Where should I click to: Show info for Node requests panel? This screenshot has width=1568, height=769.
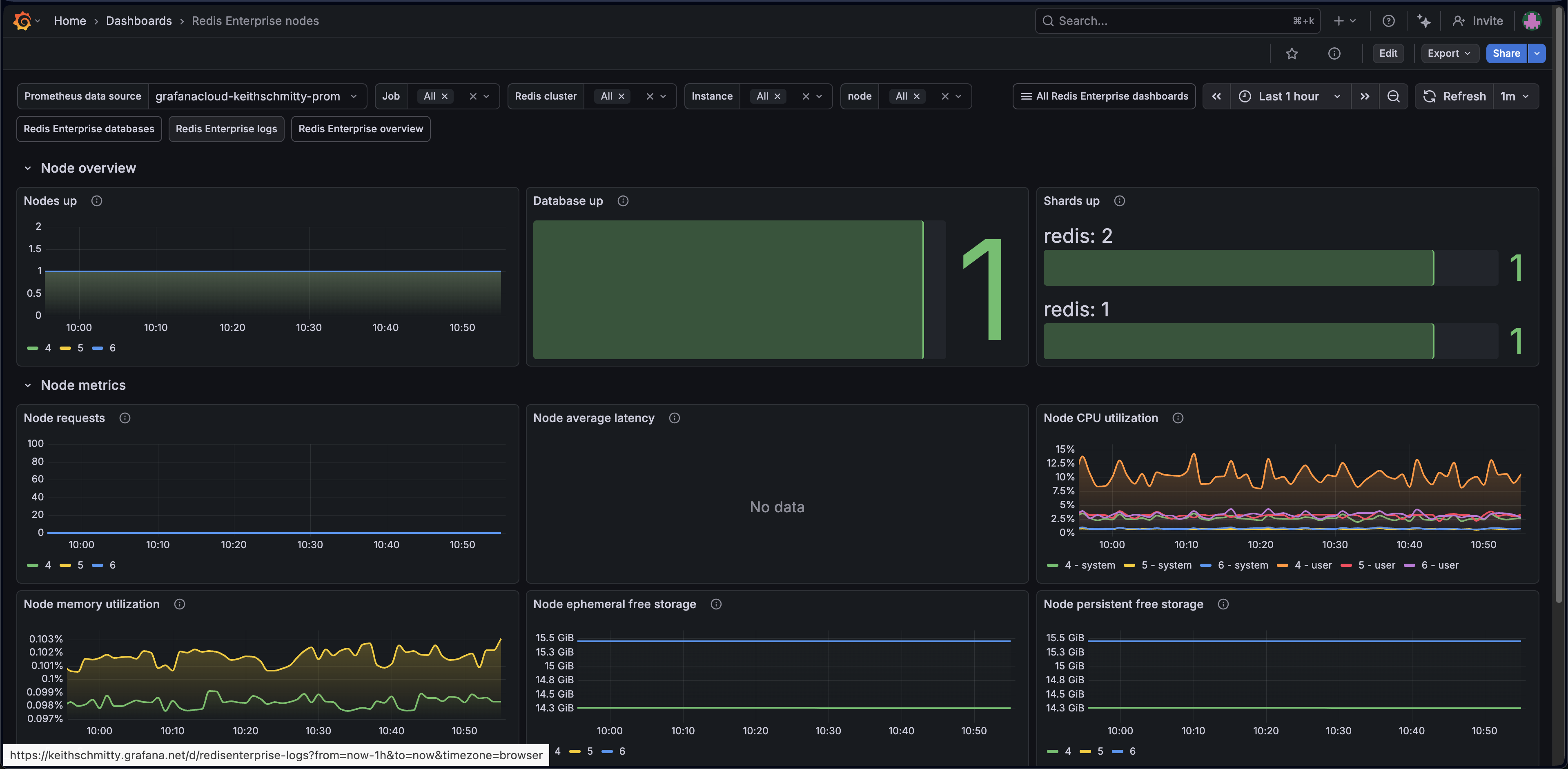pyautogui.click(x=125, y=418)
